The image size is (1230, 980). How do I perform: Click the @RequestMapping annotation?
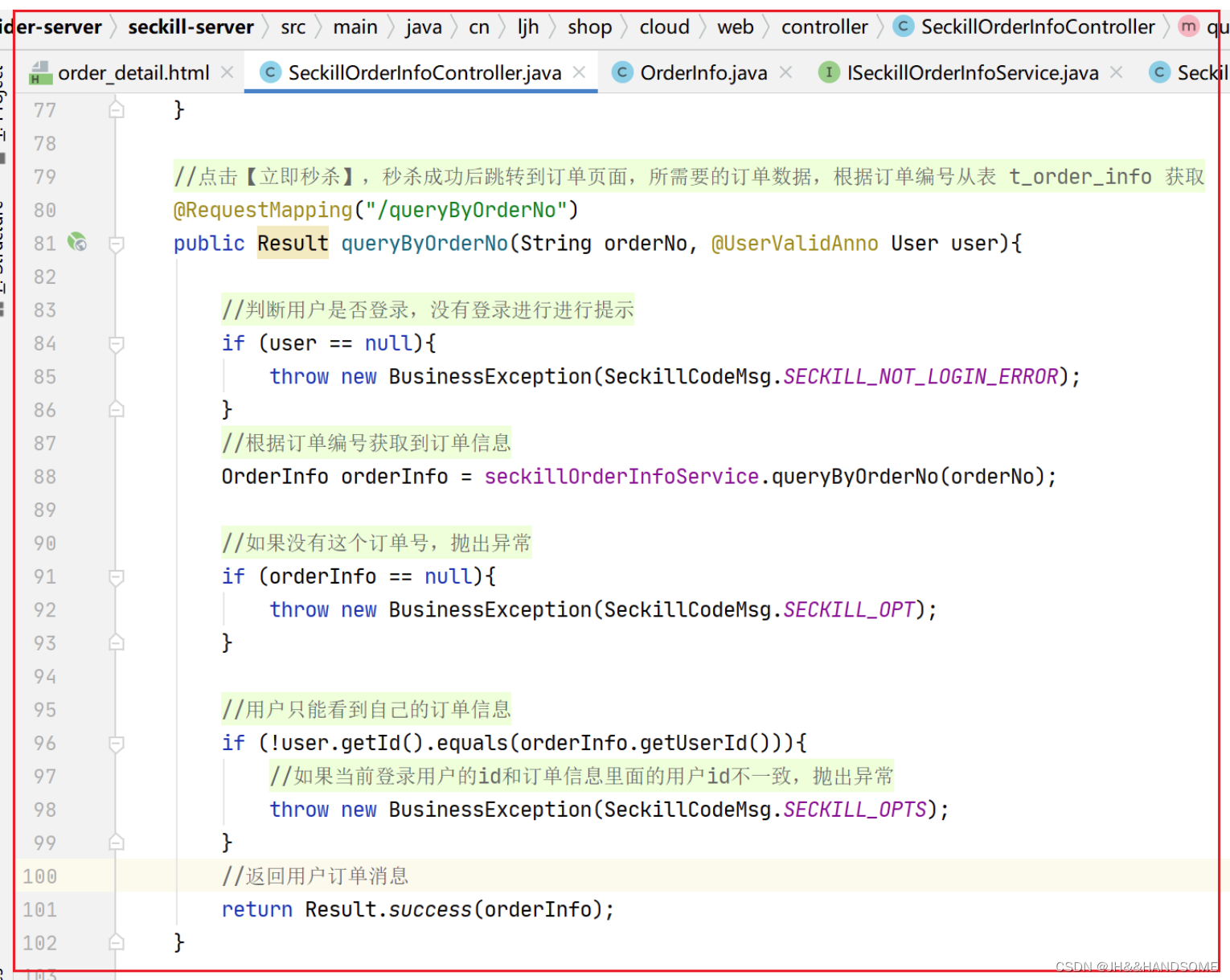(263, 210)
